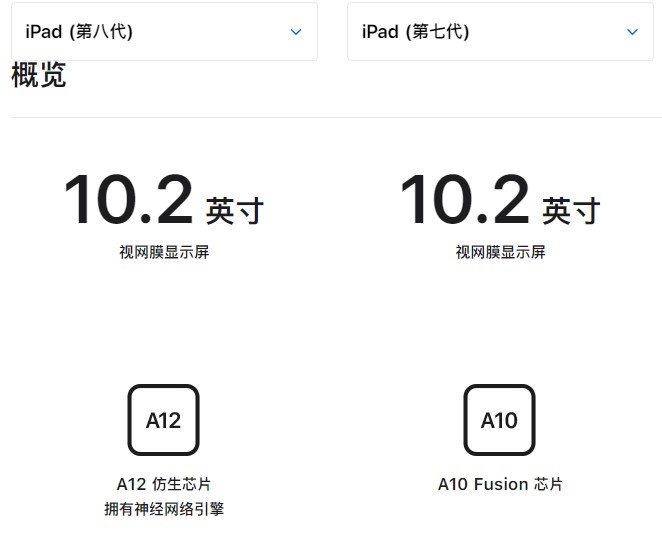Screen dimensions: 662x535
Task: Click the chevron arrow beside iPad (第七代)
Action: tap(632, 32)
